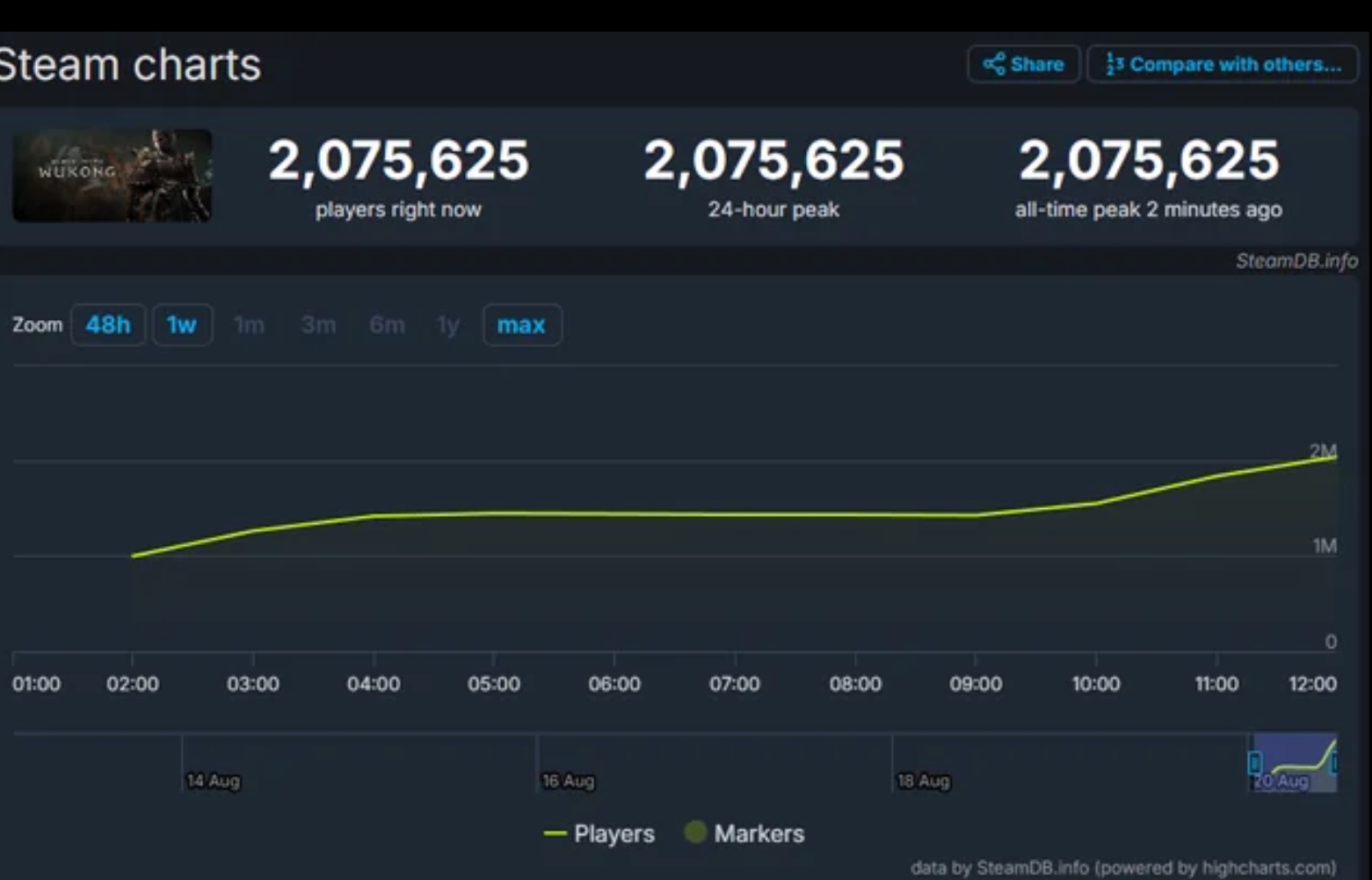
Task: Click the 07:00 time axis label
Action: click(735, 684)
